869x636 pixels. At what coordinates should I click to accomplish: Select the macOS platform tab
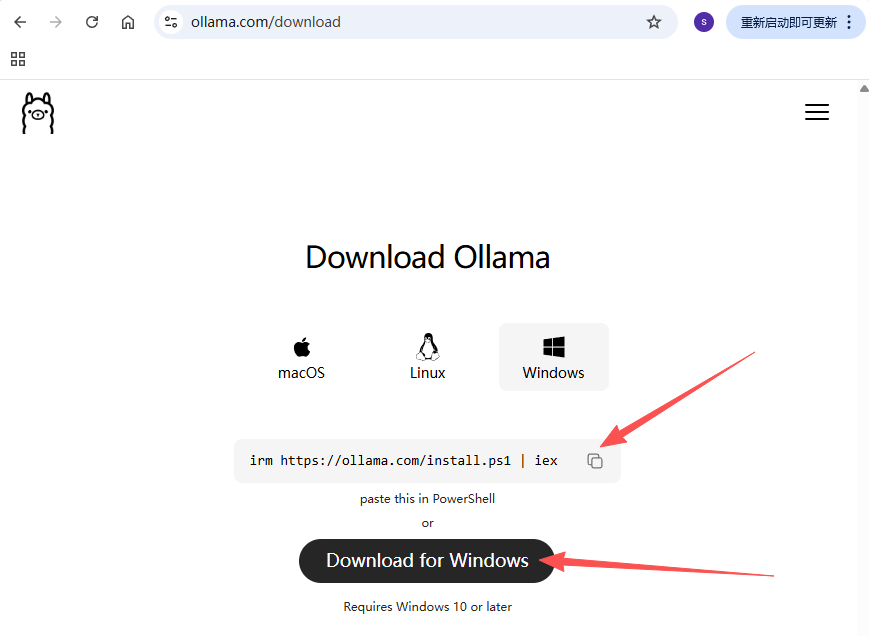point(301,357)
